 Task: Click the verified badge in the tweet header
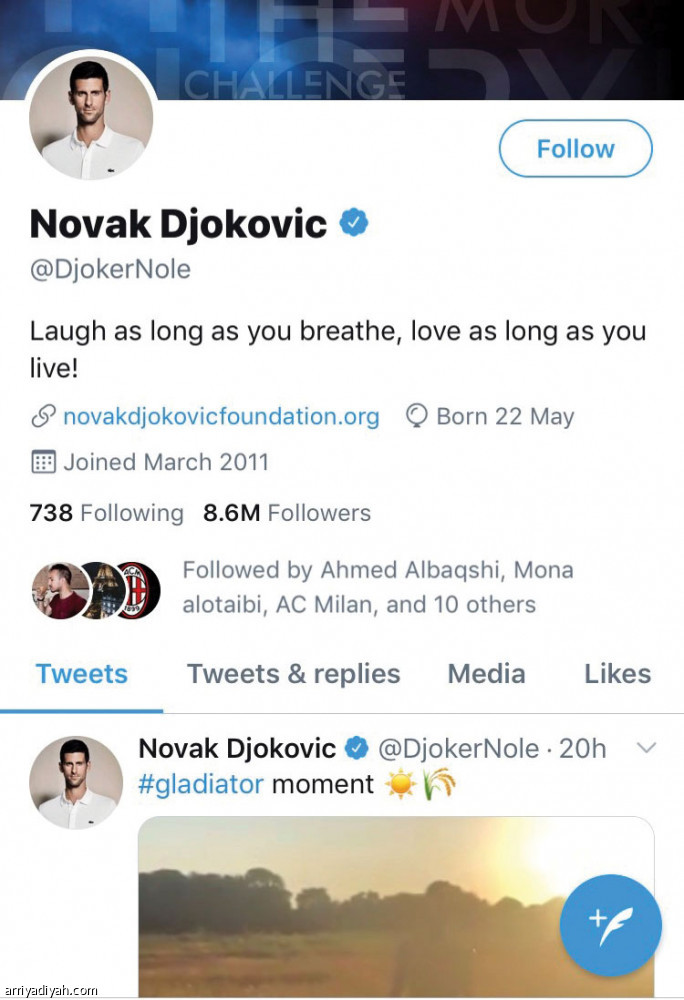tap(355, 748)
